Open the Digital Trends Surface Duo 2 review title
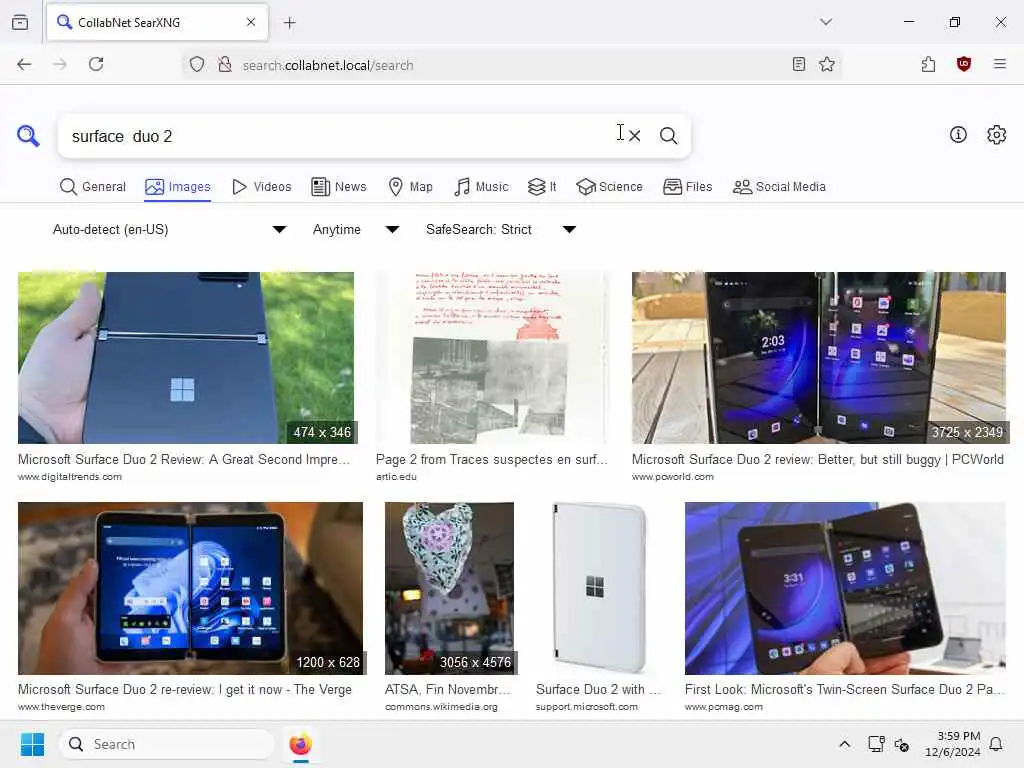 click(x=184, y=459)
